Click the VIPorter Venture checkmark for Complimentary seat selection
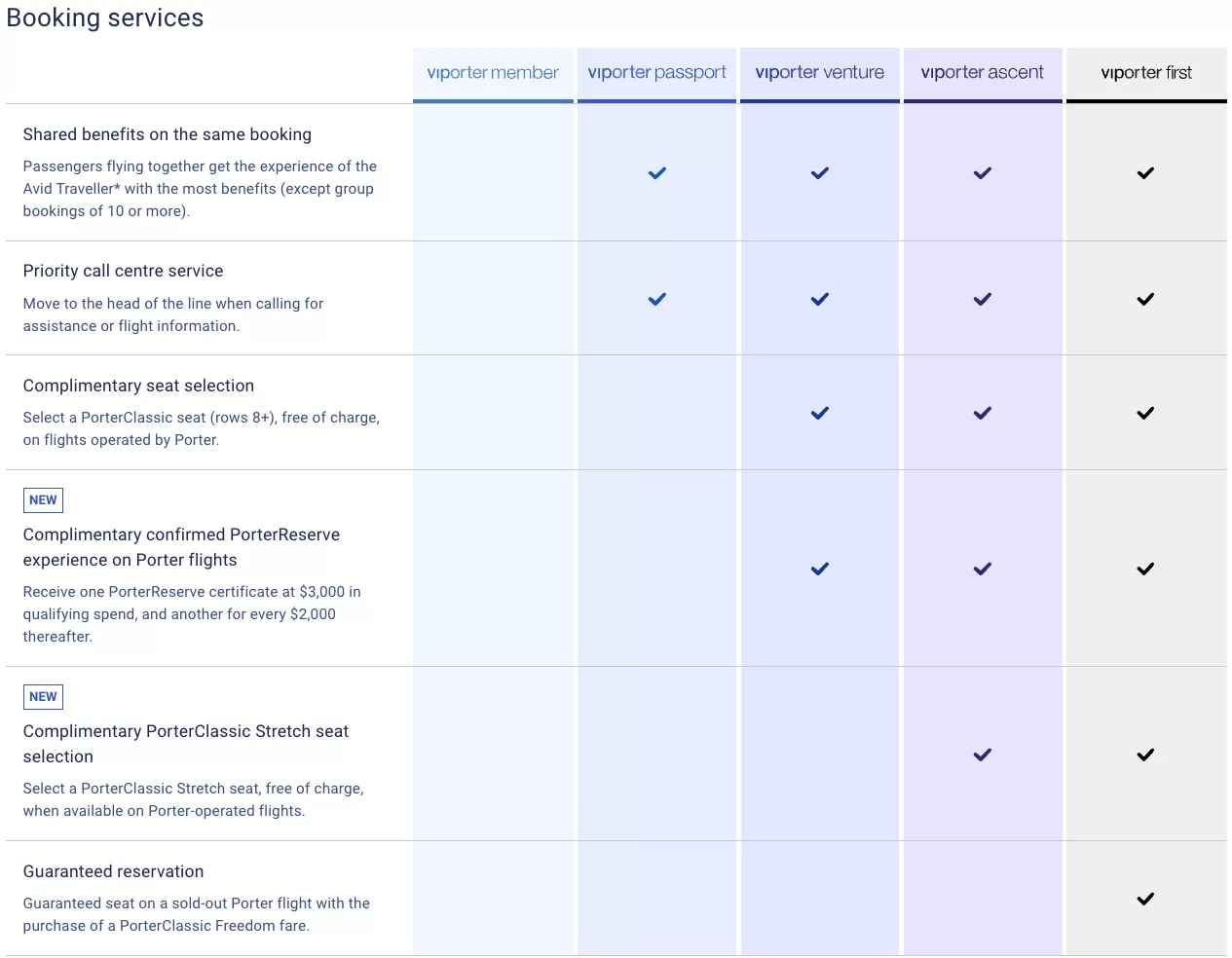1232x958 pixels. point(820,413)
